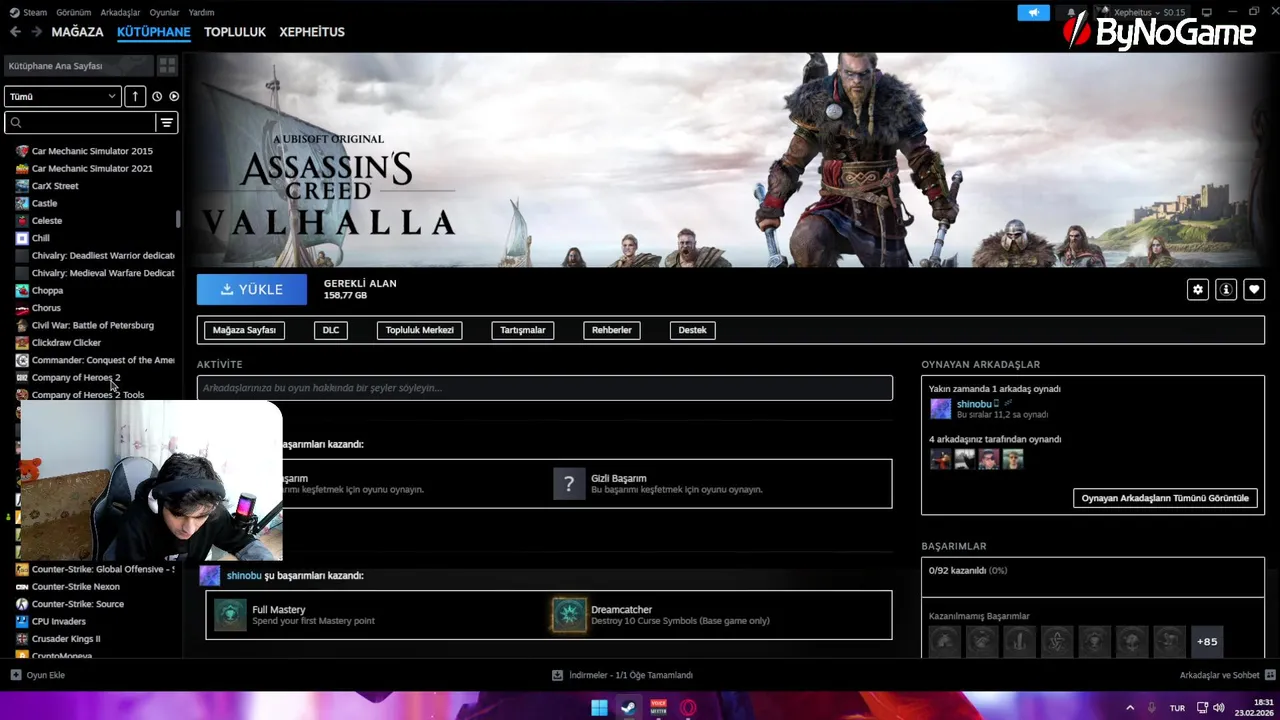The width and height of the screenshot is (1280, 720).
Task: Show hidden tray icons chevron
Action: click(x=1131, y=708)
